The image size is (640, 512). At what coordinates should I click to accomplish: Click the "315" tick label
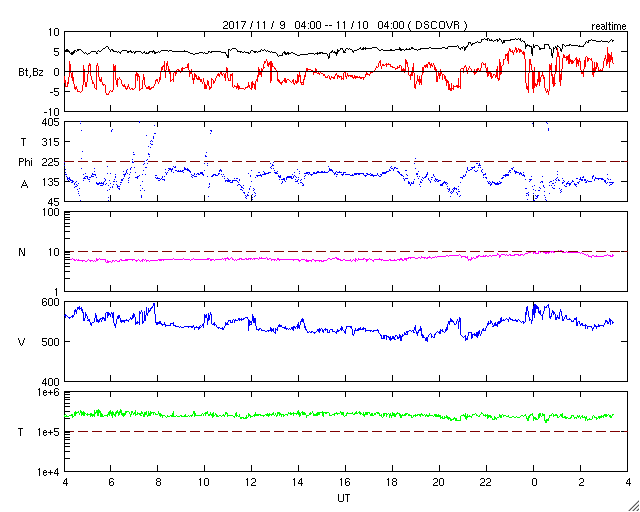click(x=52, y=142)
